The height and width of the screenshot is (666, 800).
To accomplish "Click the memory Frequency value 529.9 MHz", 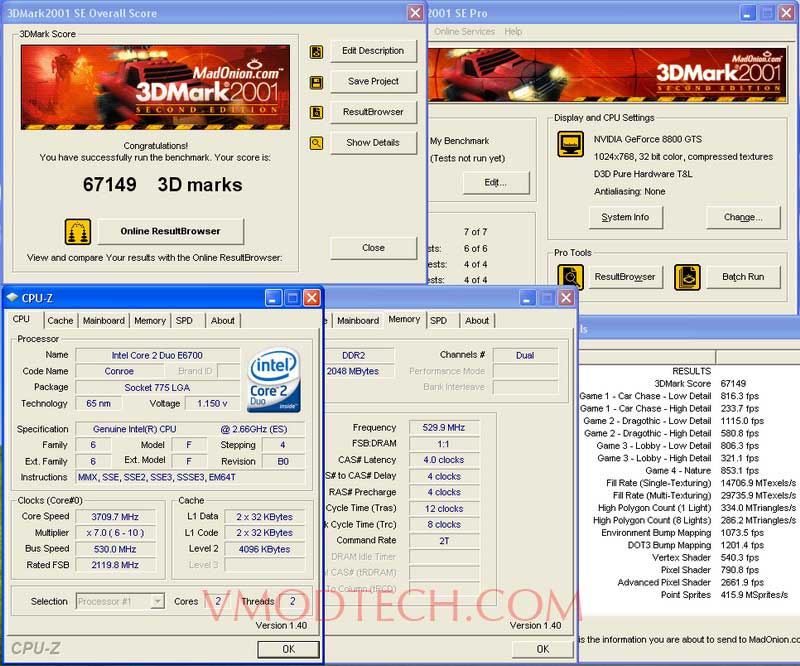I will coord(444,428).
